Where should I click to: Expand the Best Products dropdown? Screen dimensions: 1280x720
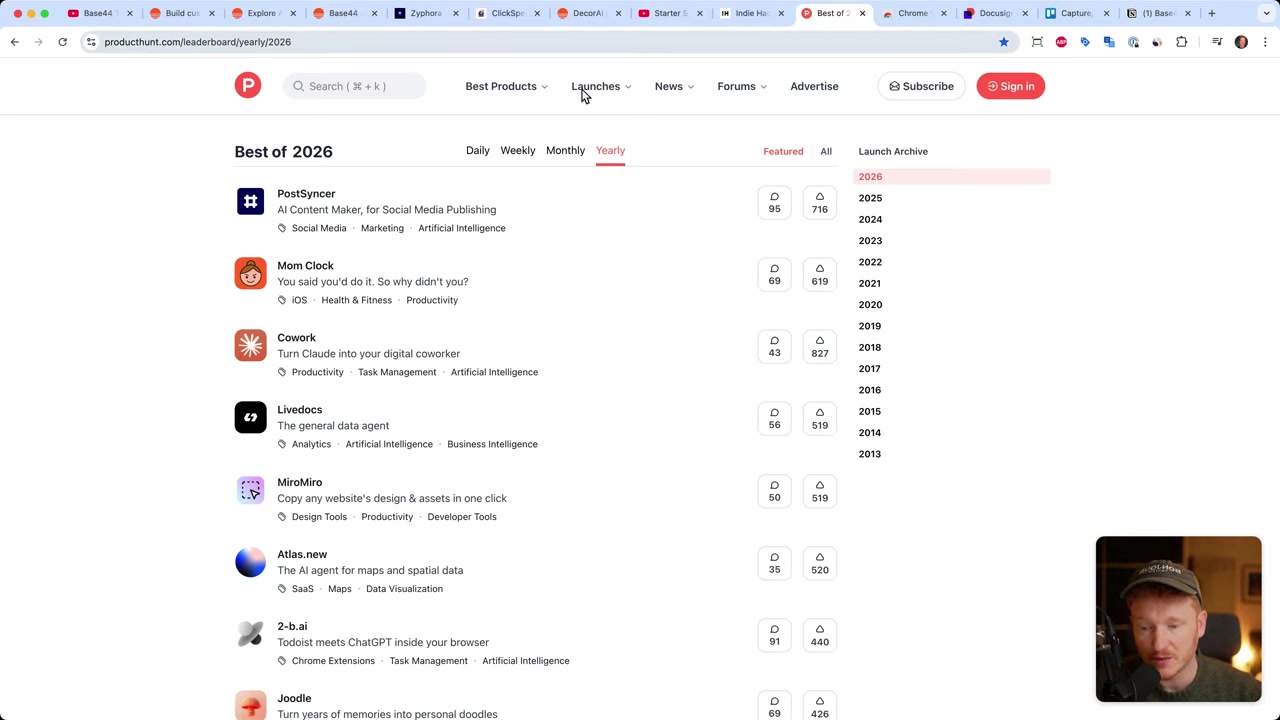[x=506, y=86]
